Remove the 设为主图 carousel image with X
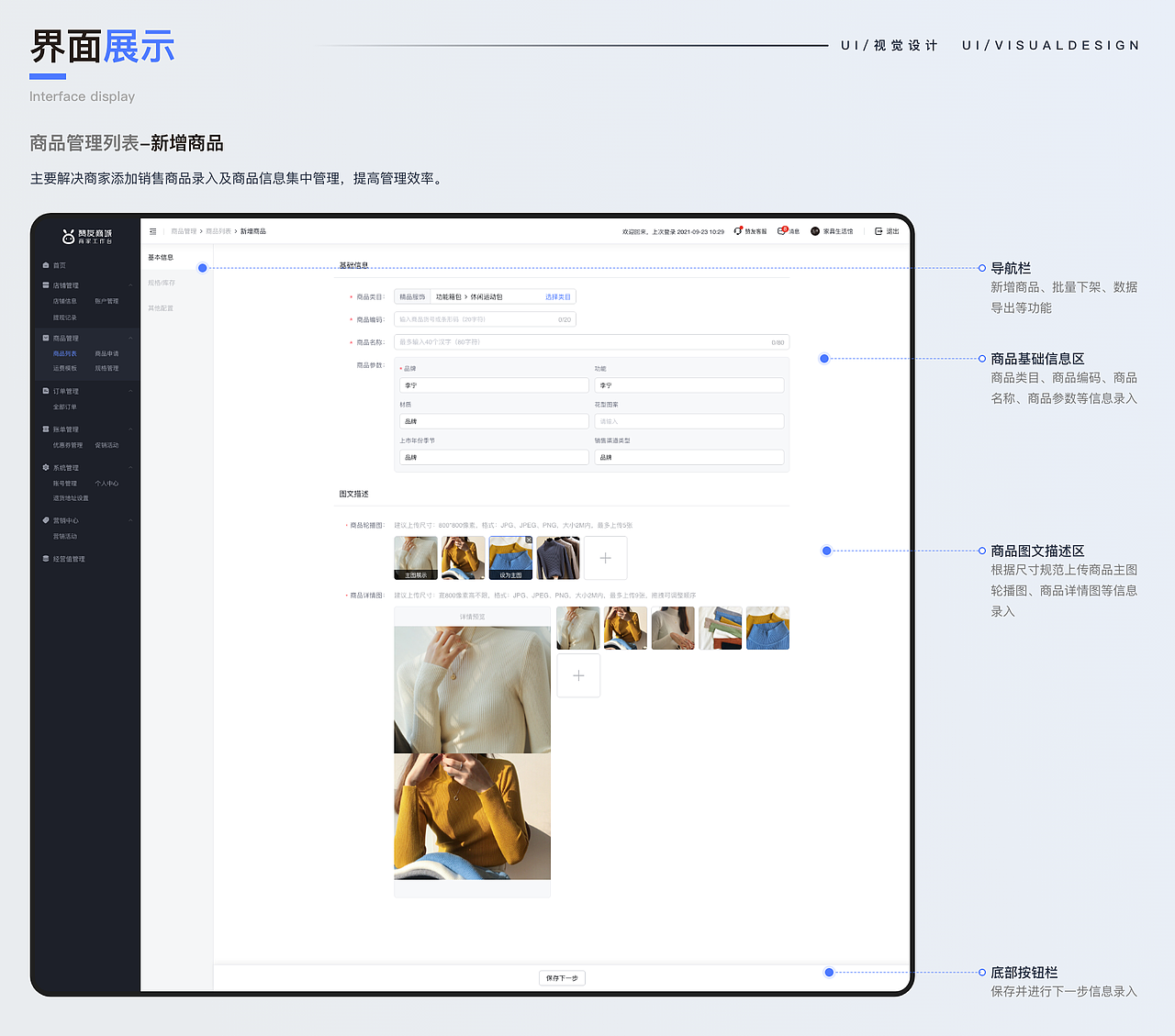 [x=529, y=540]
